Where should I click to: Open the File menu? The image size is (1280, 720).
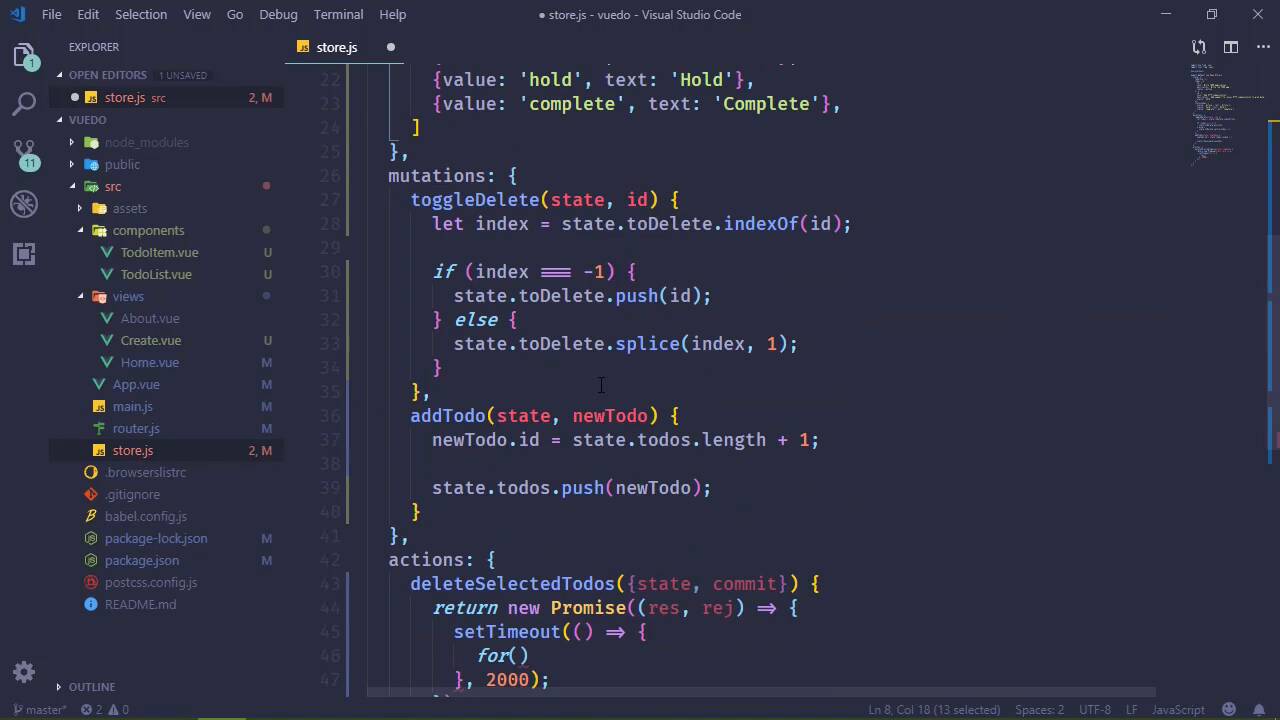pyautogui.click(x=52, y=14)
